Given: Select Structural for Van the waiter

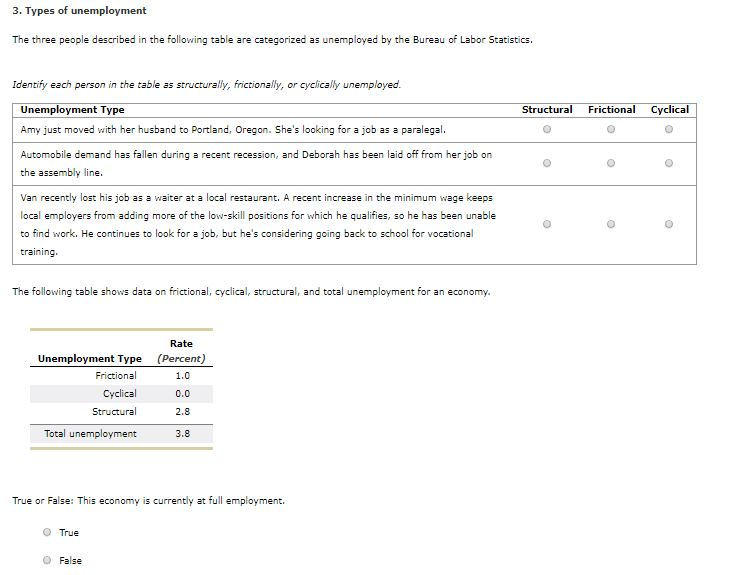Looking at the screenshot, I should 546,224.
